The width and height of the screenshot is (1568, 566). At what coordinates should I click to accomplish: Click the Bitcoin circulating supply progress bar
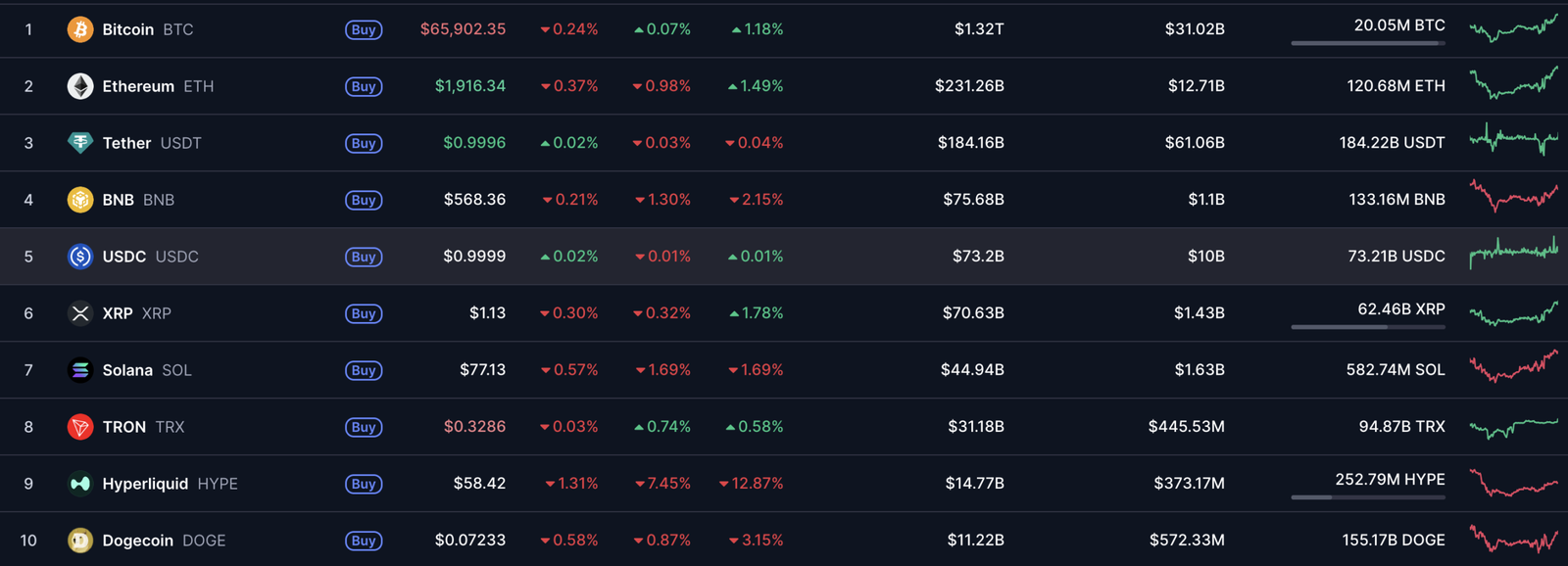point(1368,43)
